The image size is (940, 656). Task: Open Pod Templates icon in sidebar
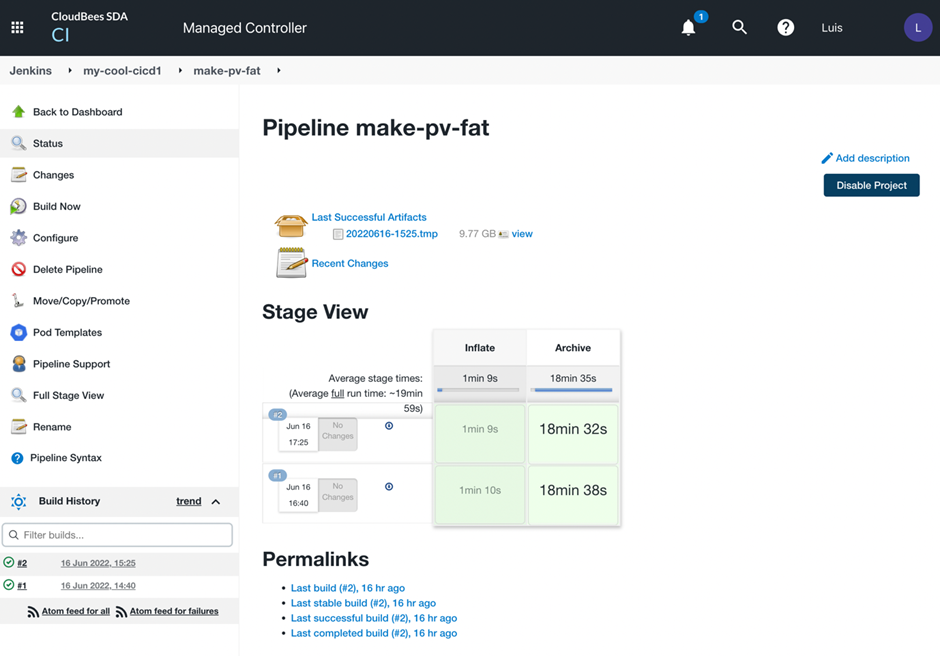18,332
